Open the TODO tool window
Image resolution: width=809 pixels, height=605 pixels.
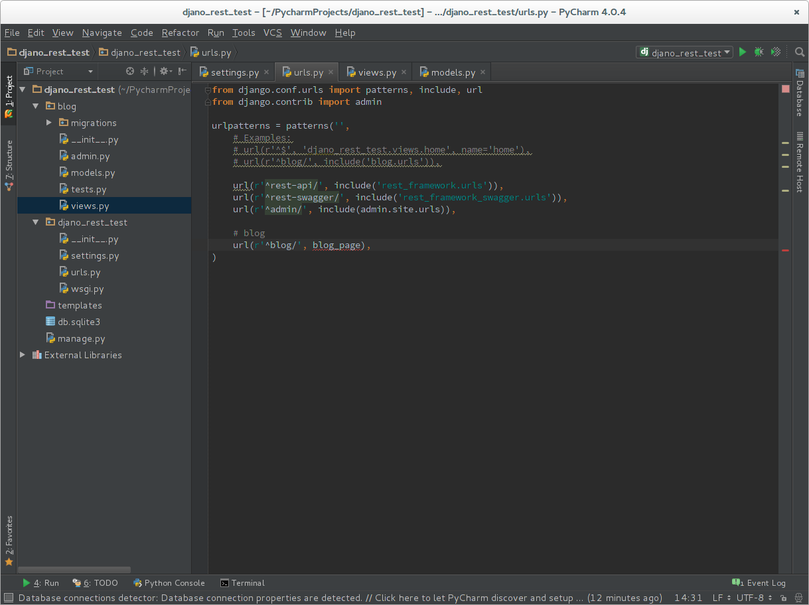coord(95,583)
